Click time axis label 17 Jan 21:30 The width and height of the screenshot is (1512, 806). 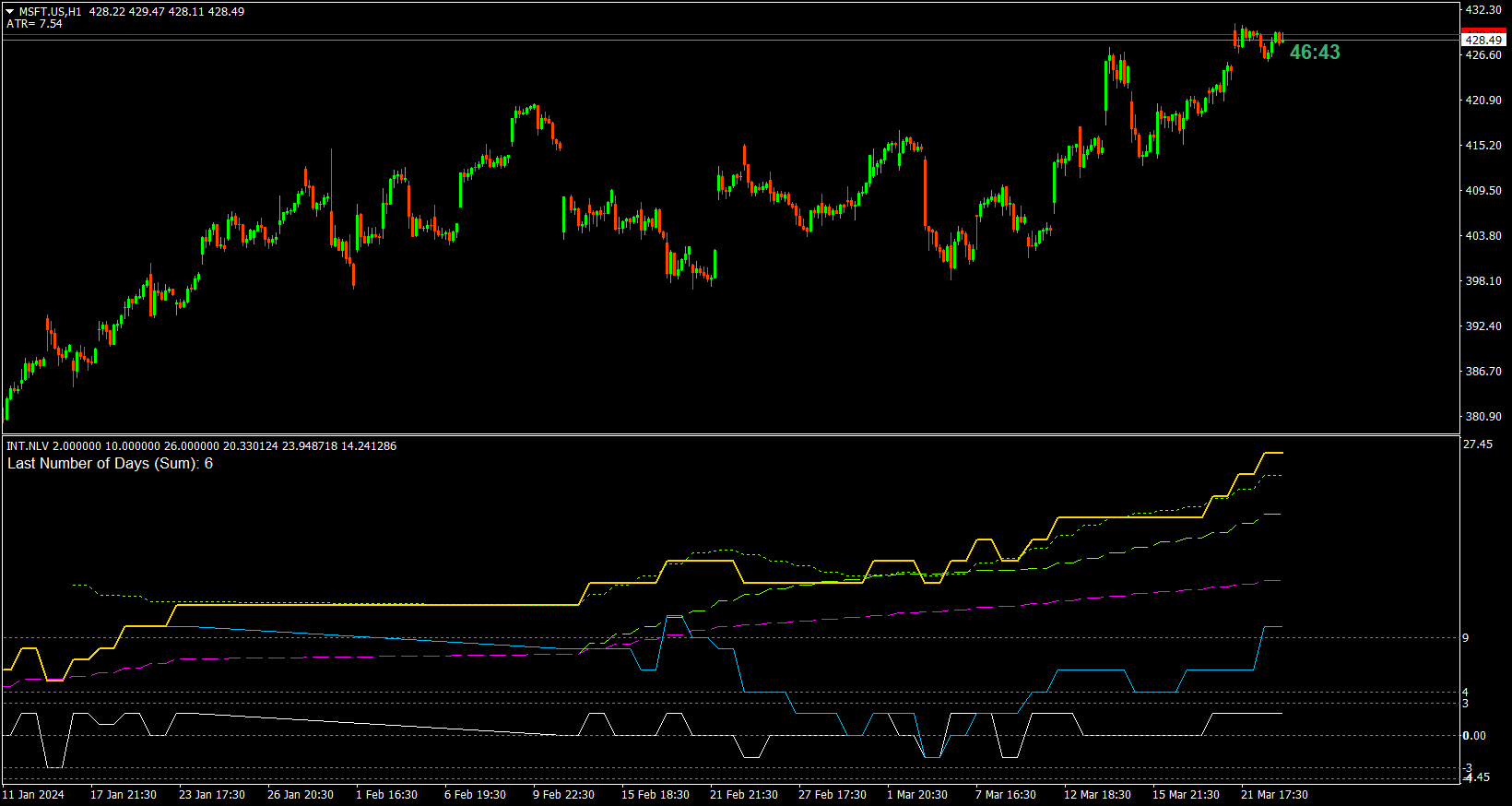point(124,795)
